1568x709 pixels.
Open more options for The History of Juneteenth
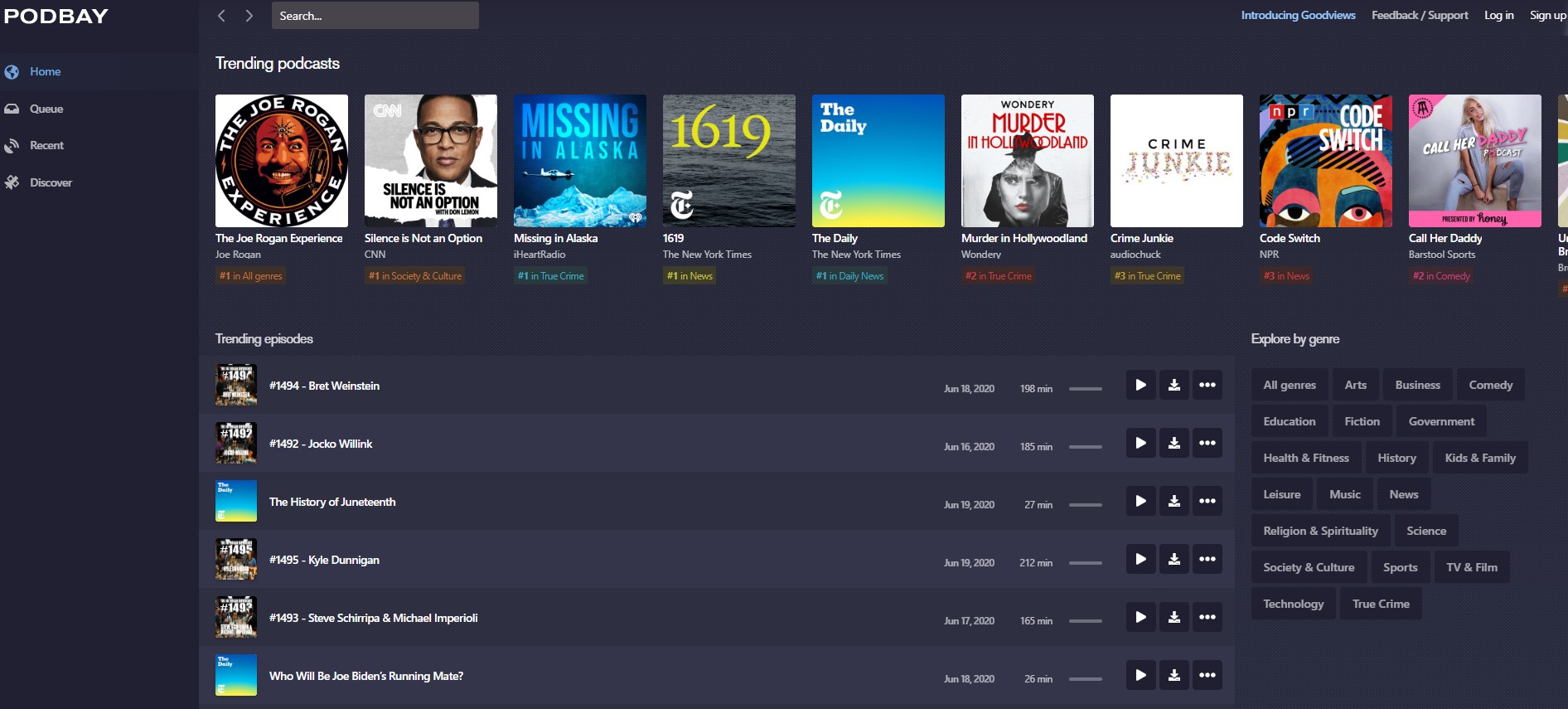(x=1207, y=501)
